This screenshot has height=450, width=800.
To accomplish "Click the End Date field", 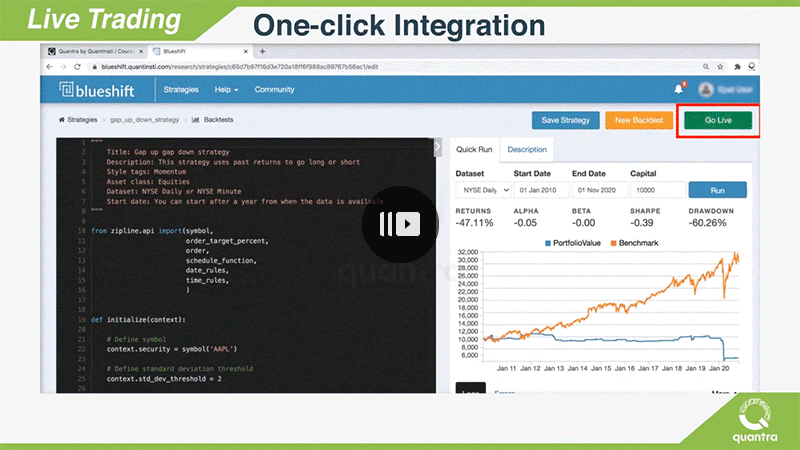I will (599, 190).
